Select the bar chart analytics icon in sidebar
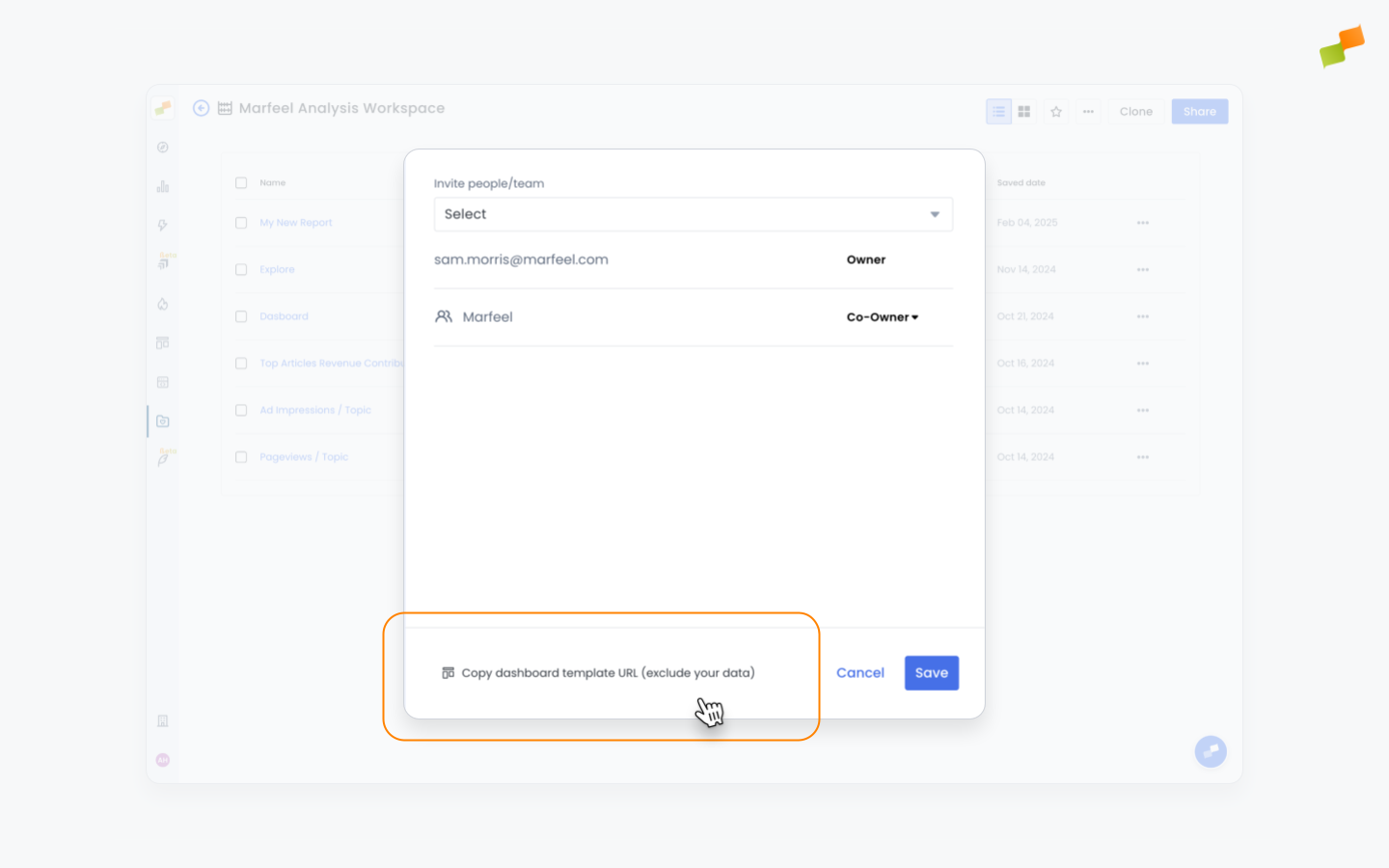The height and width of the screenshot is (868, 1389). tap(162, 185)
